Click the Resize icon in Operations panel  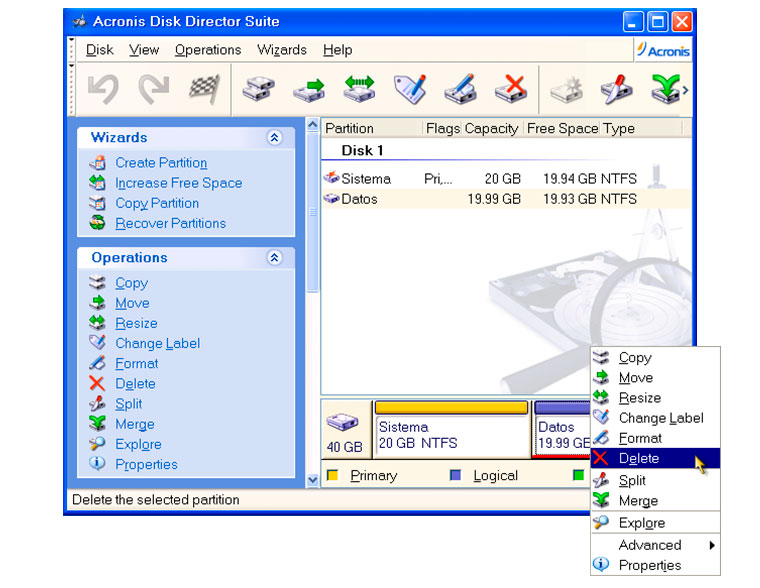pyautogui.click(x=97, y=323)
